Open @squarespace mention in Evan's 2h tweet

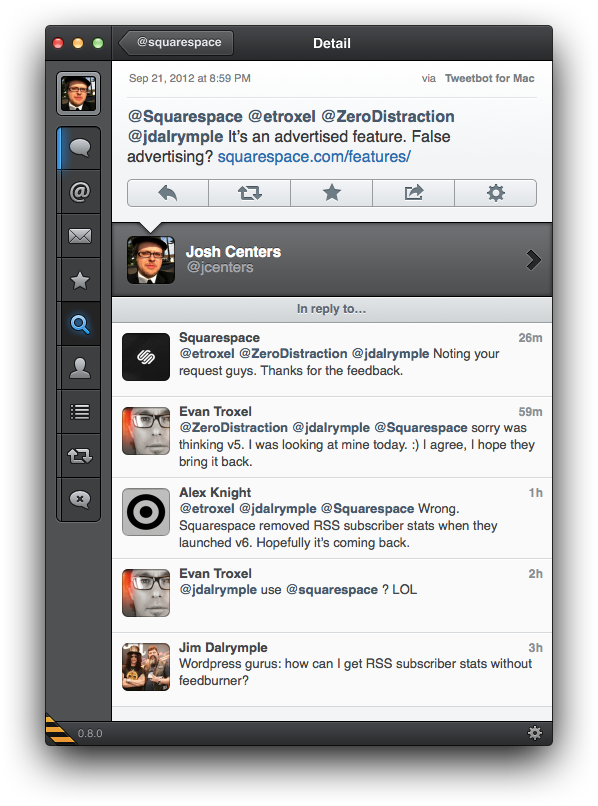[332, 590]
